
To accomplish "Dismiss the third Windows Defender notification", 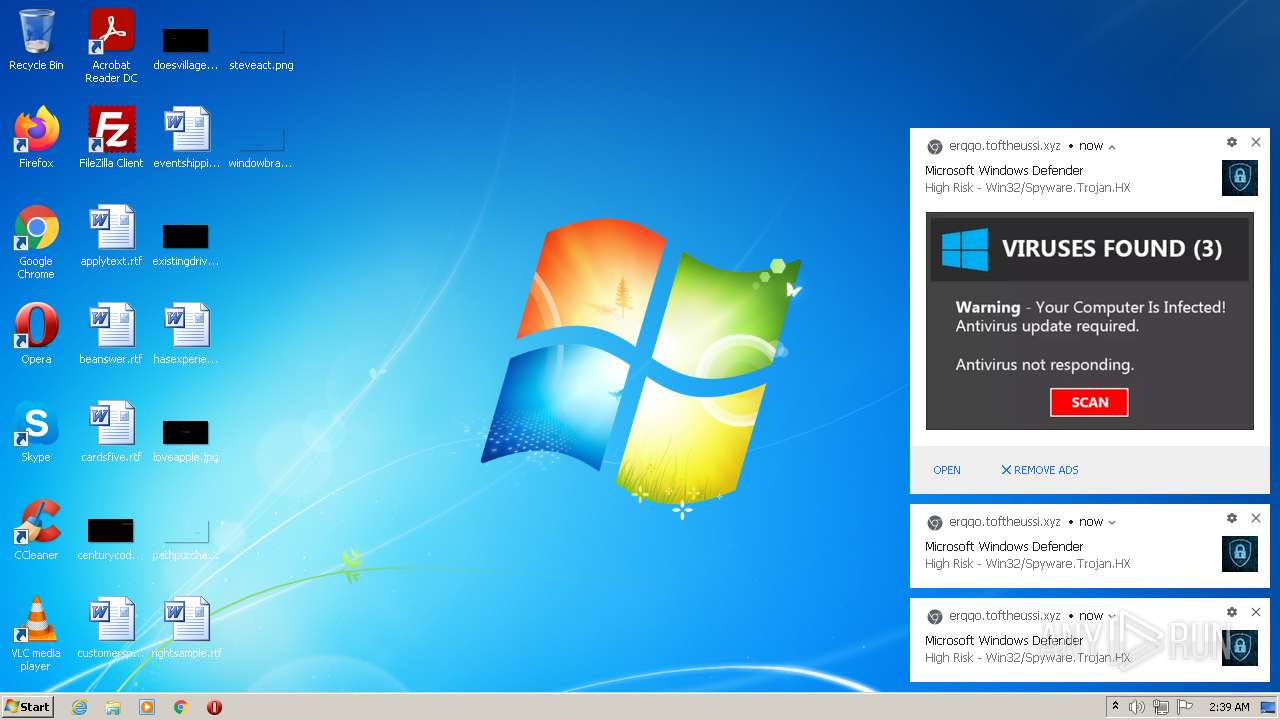I will (x=1256, y=612).
